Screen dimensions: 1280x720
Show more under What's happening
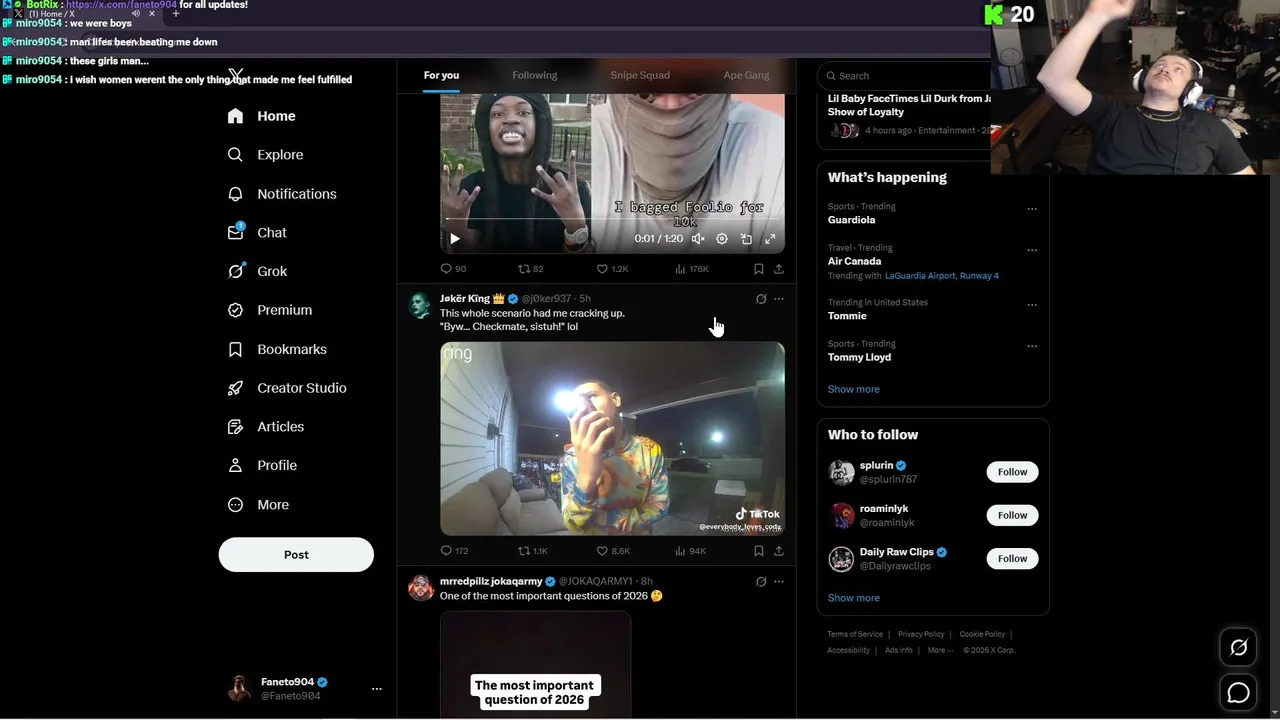click(854, 389)
